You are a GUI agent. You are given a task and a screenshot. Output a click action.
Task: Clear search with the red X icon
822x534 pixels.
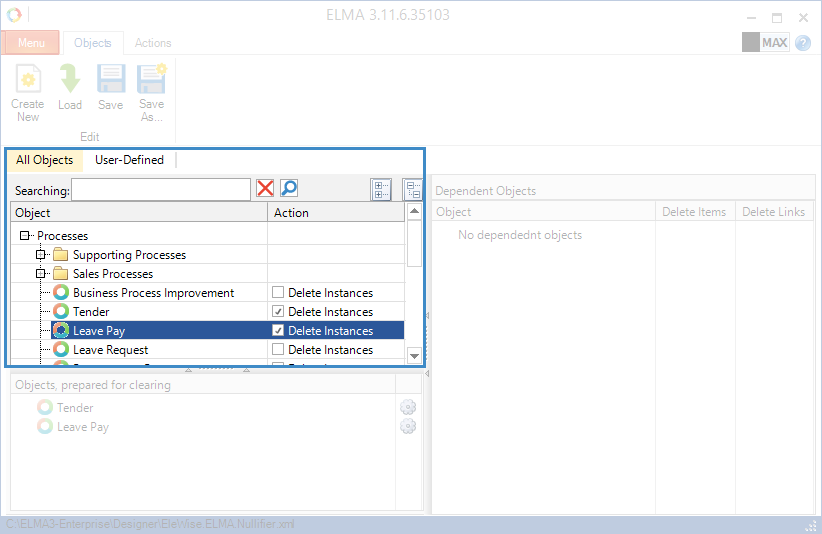point(265,189)
